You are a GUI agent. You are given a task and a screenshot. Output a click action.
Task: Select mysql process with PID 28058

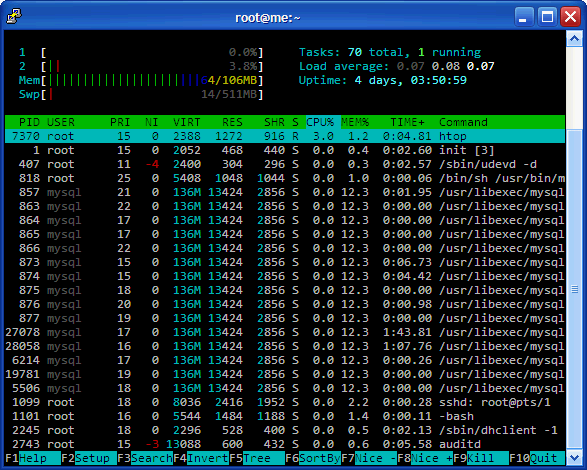(285, 346)
